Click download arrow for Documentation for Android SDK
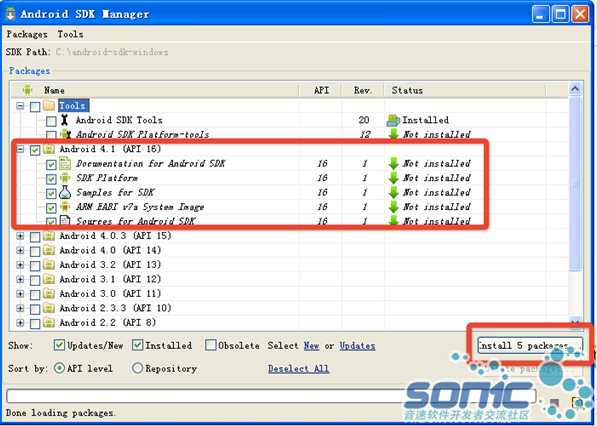Screen dimensions: 597x426 tap(394, 163)
